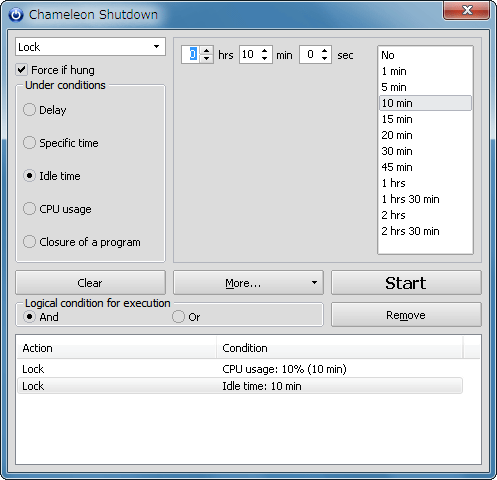
Task: Click the Chameleon Shutdown power icon in title bar
Action: [x=16, y=15]
